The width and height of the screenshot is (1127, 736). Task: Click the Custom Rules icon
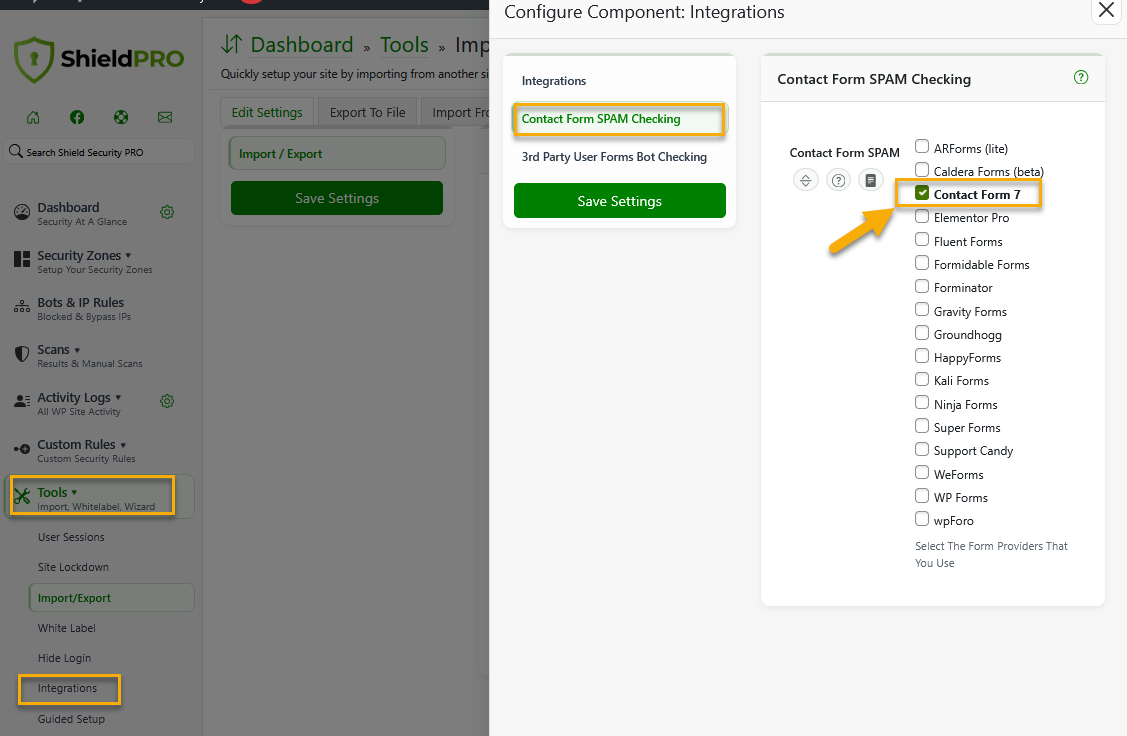(x=22, y=449)
